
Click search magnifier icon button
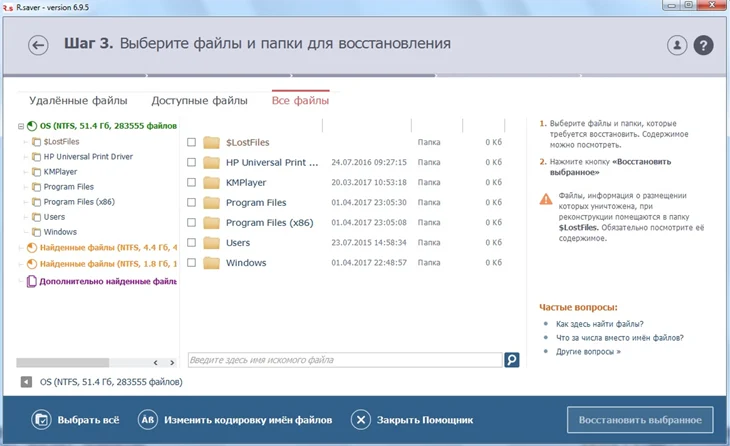[512, 360]
